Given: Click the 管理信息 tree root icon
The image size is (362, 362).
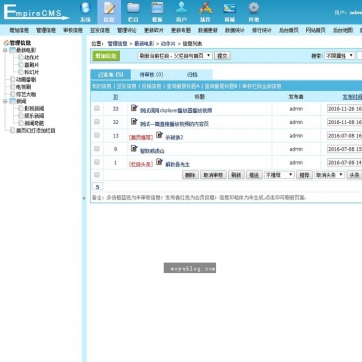Looking at the screenshot, I should (6, 43).
